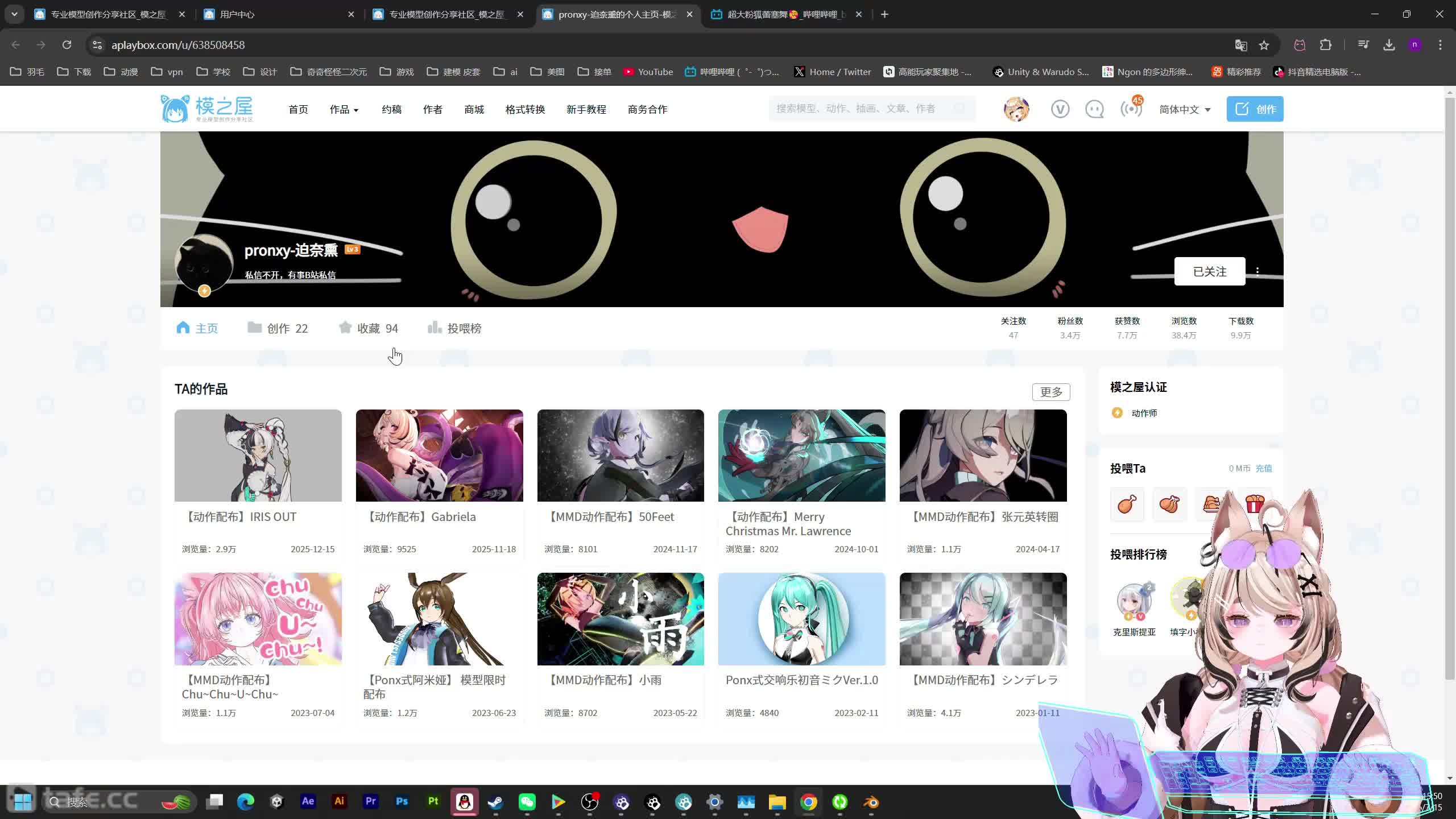The height and width of the screenshot is (819, 1456).
Task: Open Chrome downloads icon
Action: tap(1389, 45)
